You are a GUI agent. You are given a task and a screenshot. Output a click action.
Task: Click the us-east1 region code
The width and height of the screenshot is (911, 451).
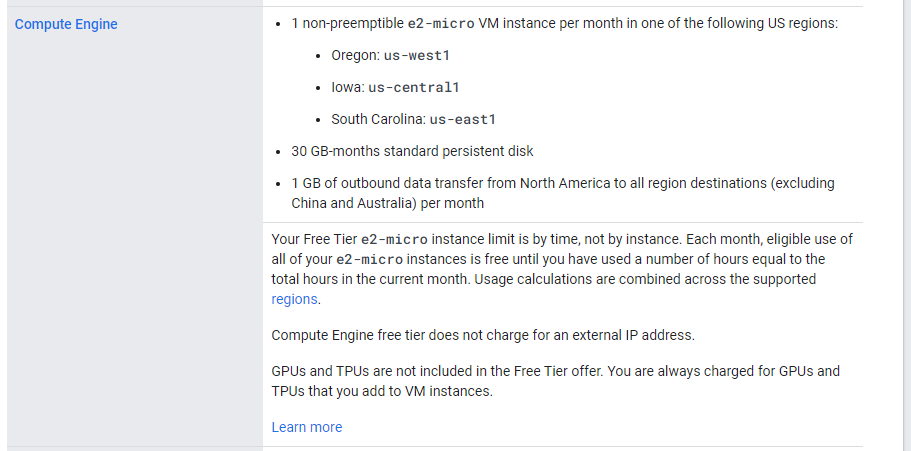[x=462, y=120]
